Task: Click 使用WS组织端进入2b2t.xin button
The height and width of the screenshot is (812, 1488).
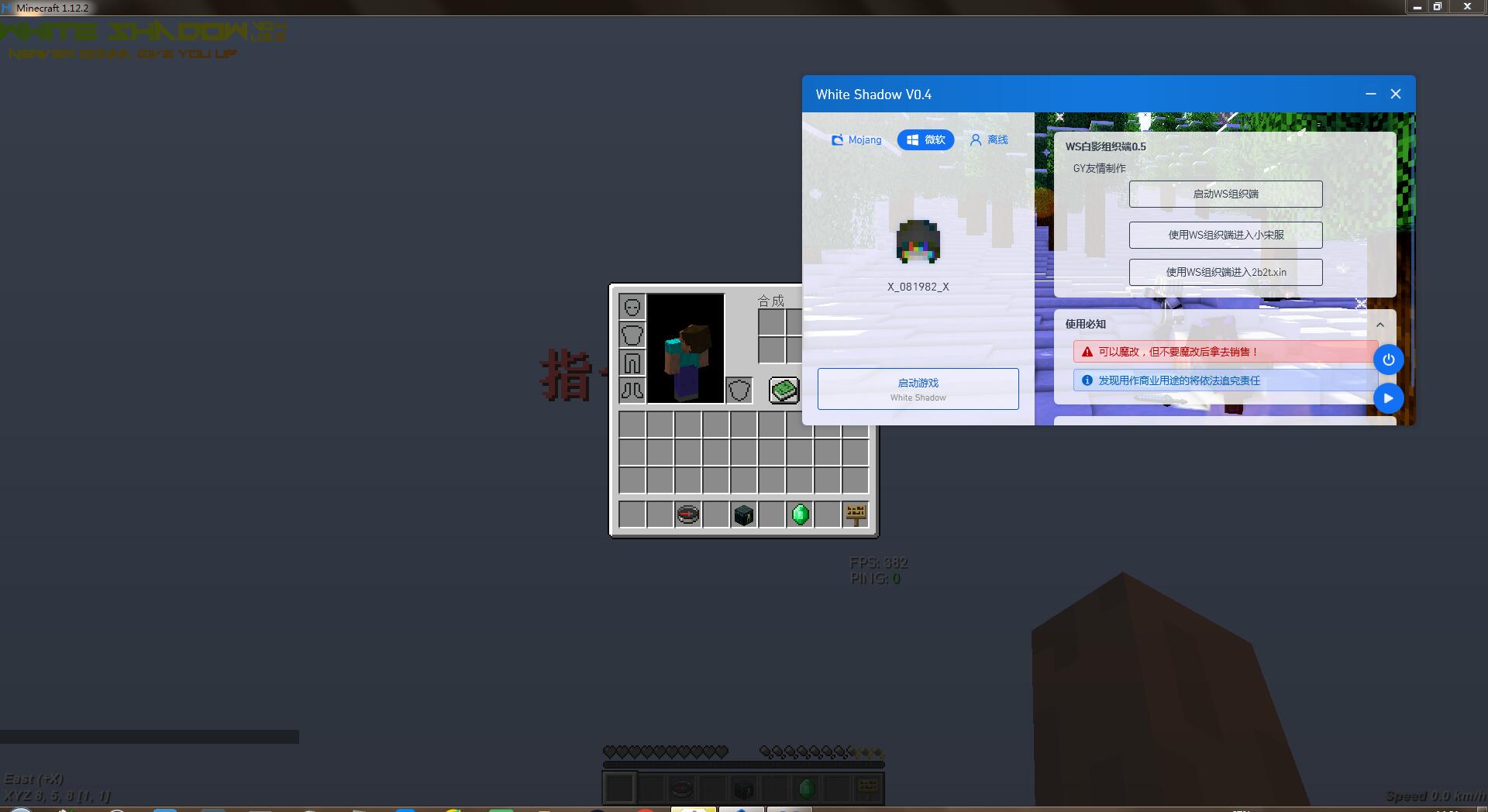Action: pos(1225,273)
